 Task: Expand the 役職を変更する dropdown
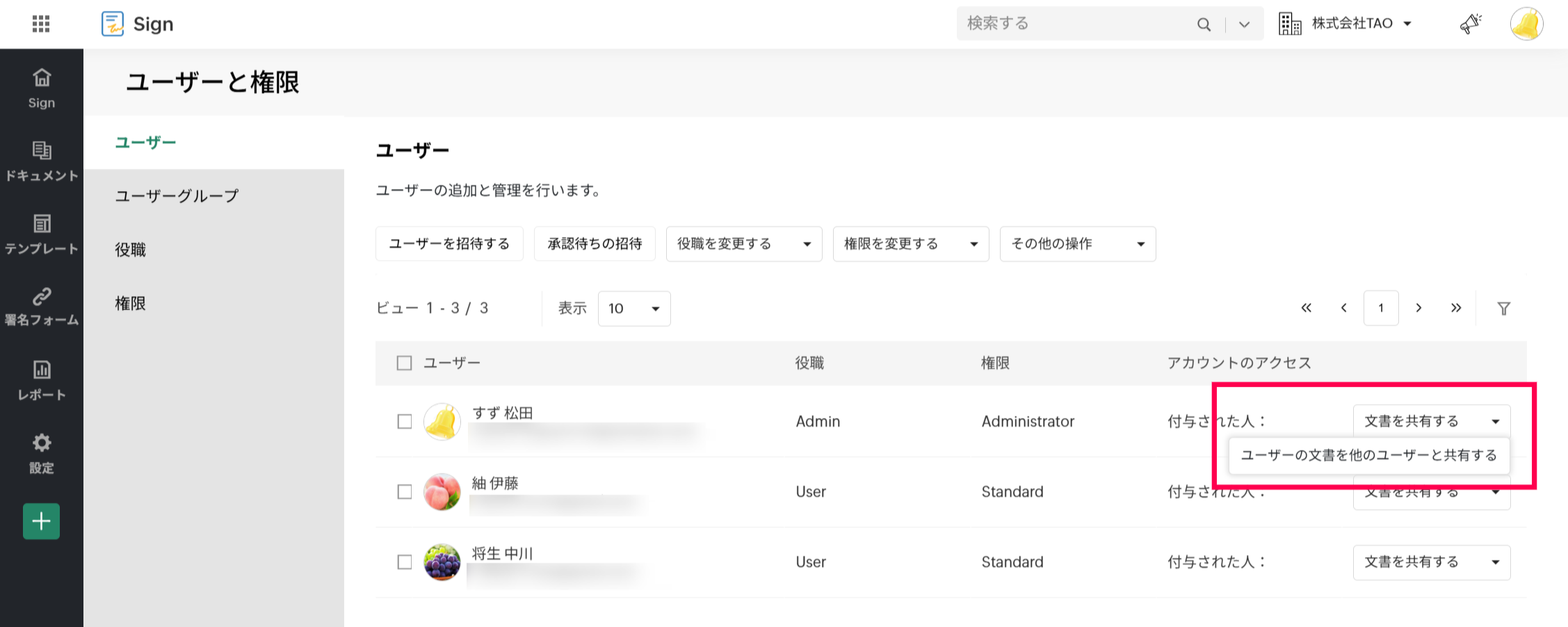743,244
